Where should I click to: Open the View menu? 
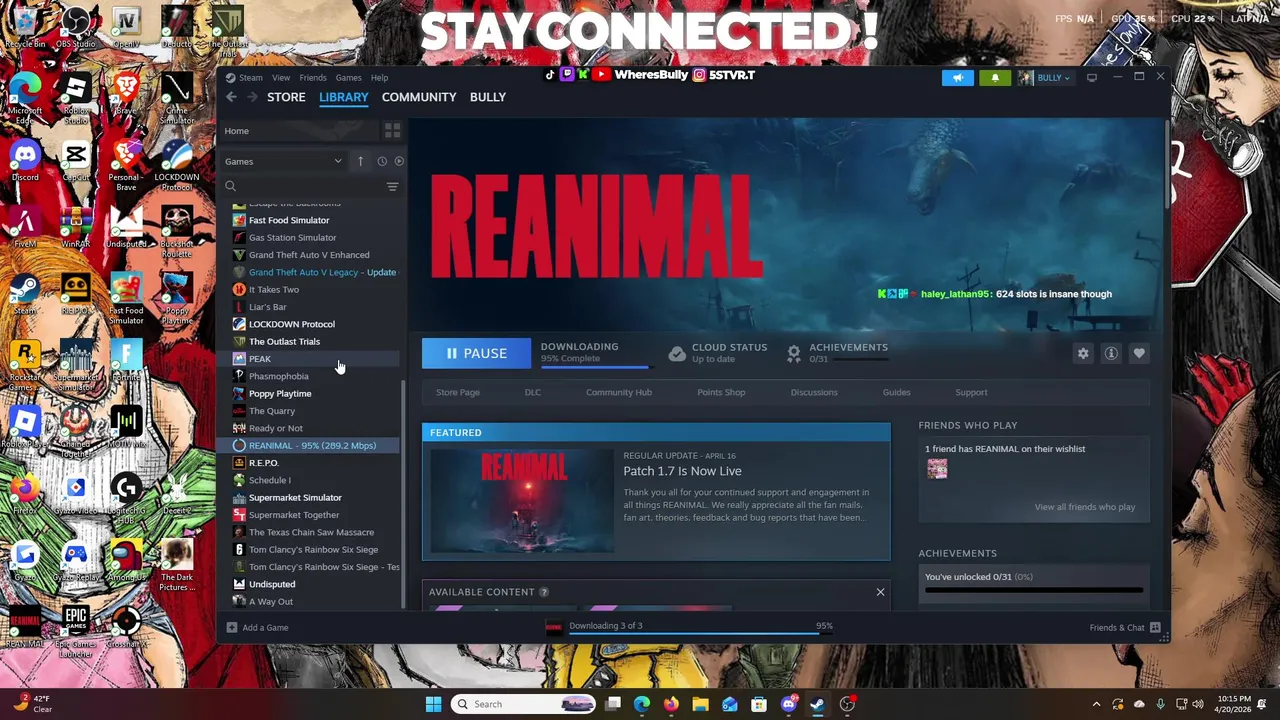tap(281, 77)
